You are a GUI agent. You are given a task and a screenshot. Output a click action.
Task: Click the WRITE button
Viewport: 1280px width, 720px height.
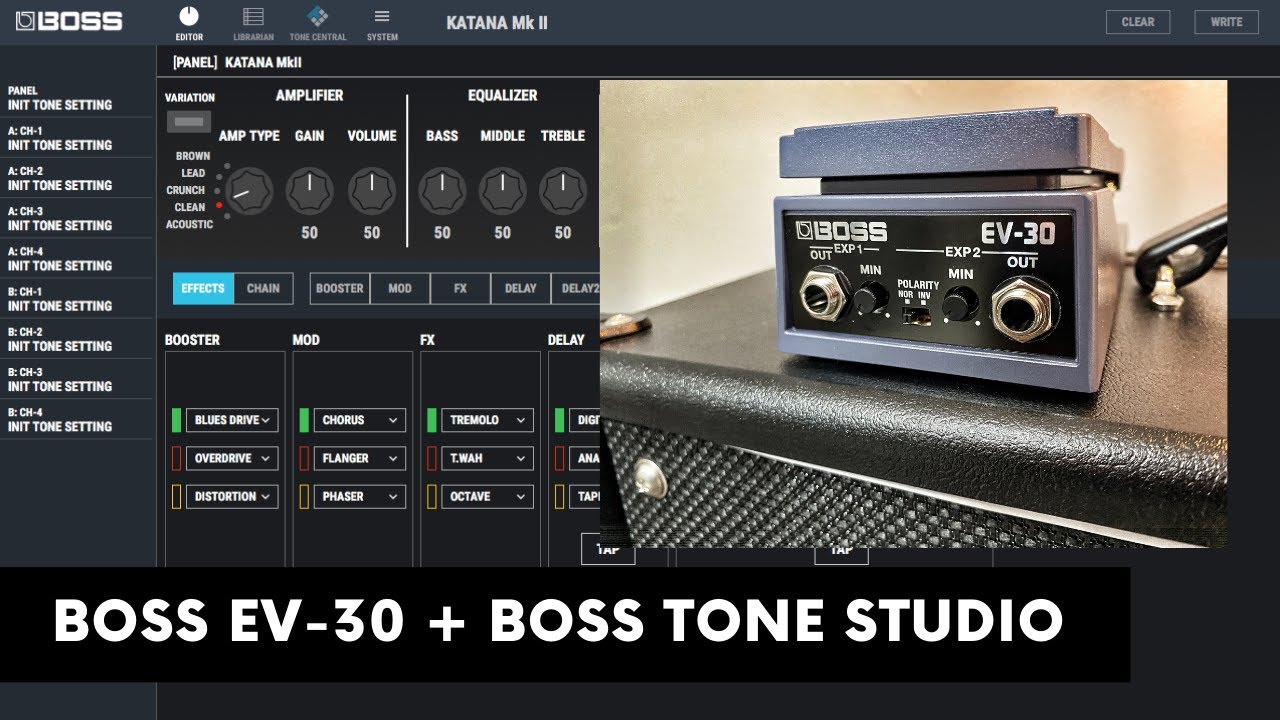pos(1227,21)
